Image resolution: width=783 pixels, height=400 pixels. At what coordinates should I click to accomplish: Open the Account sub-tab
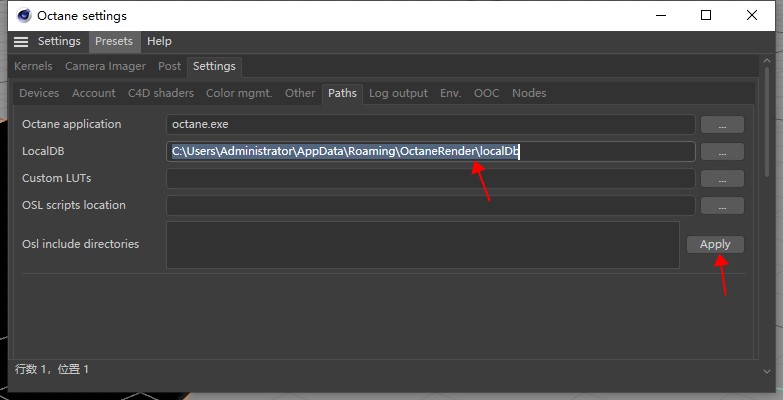tap(93, 93)
